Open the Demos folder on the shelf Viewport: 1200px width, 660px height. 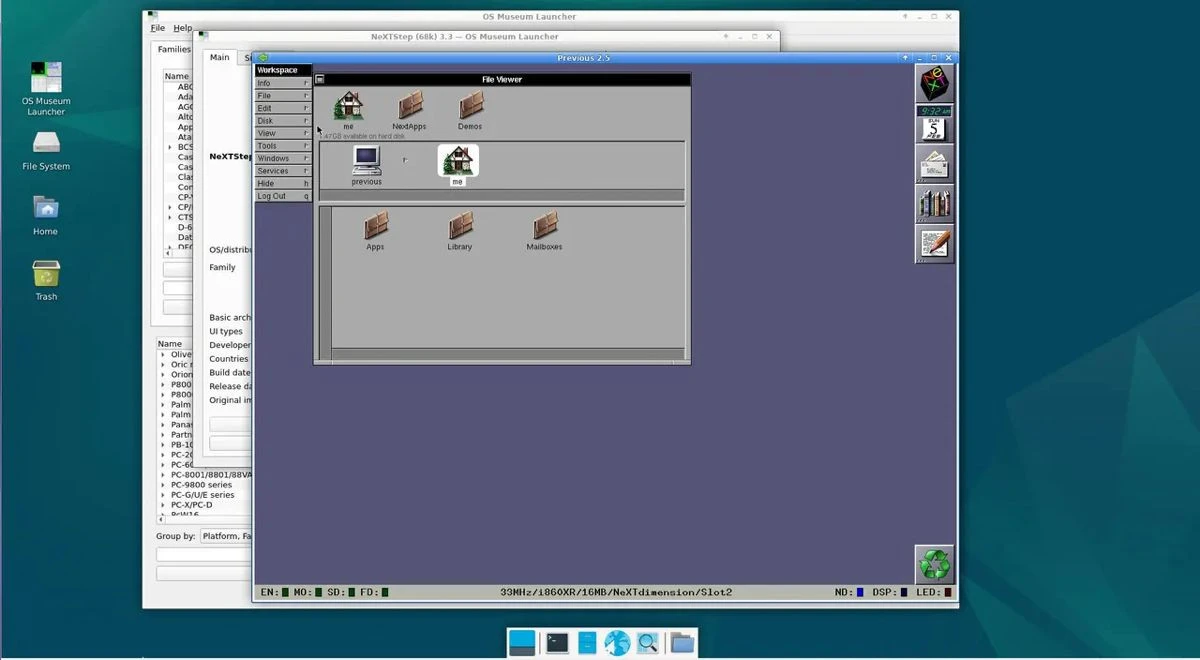click(470, 110)
